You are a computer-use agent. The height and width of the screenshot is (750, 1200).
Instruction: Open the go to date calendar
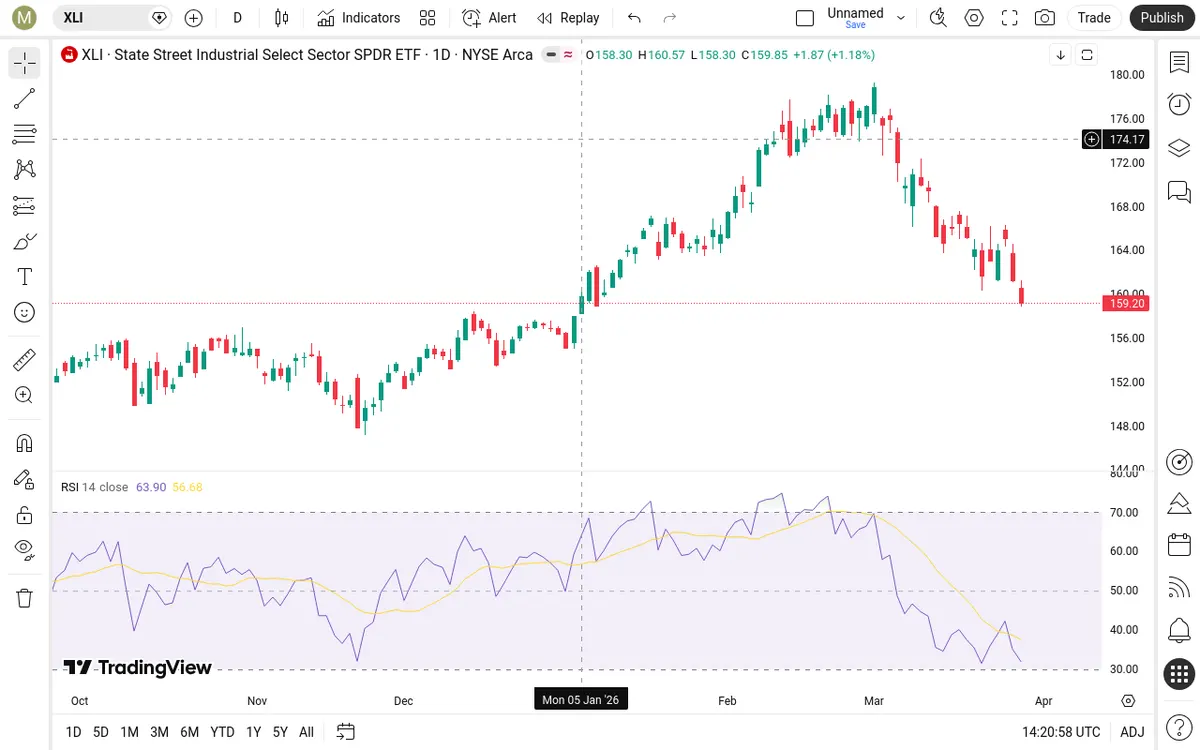pyautogui.click(x=346, y=732)
